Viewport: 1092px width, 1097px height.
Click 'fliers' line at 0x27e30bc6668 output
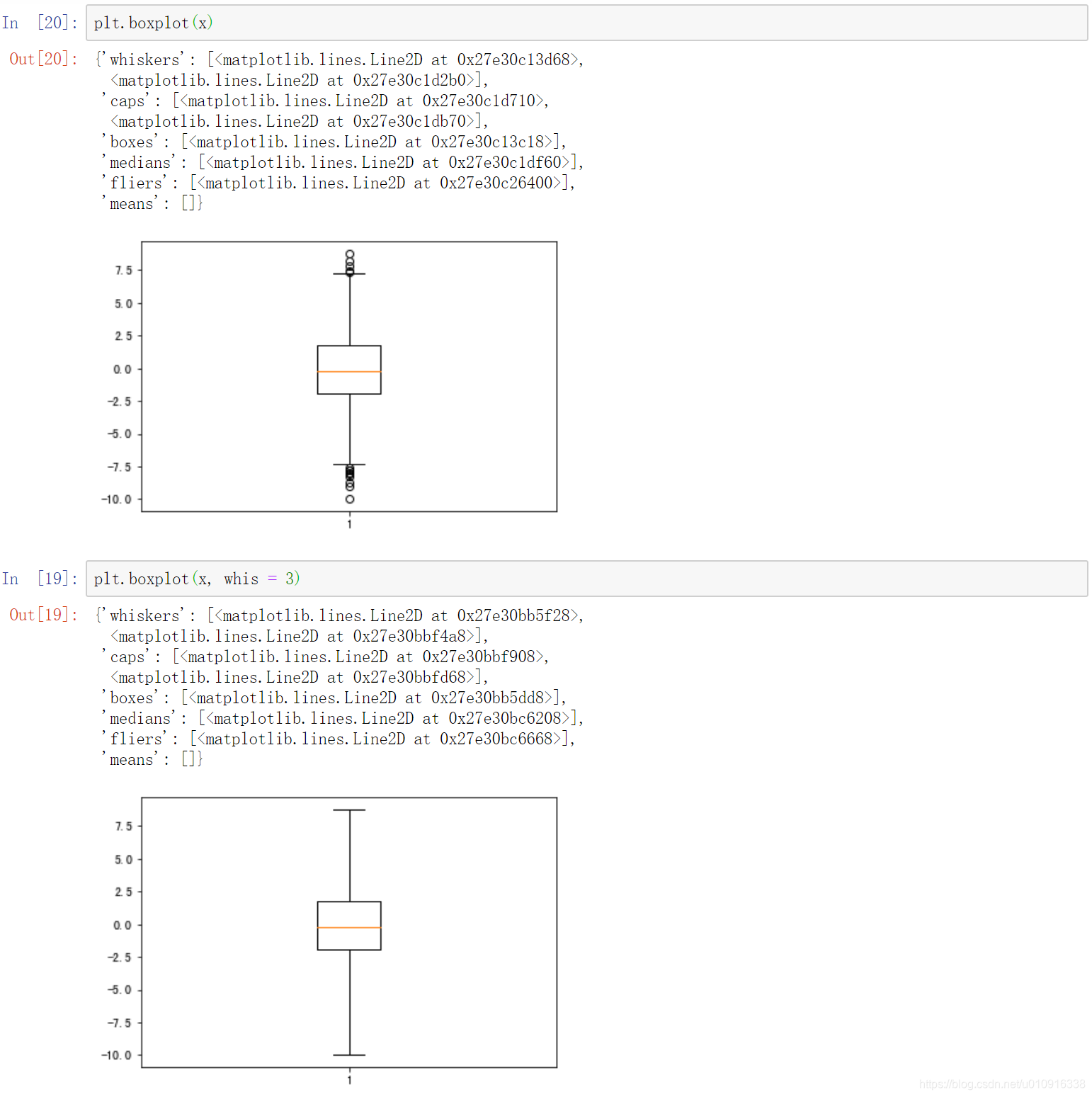pos(338,739)
